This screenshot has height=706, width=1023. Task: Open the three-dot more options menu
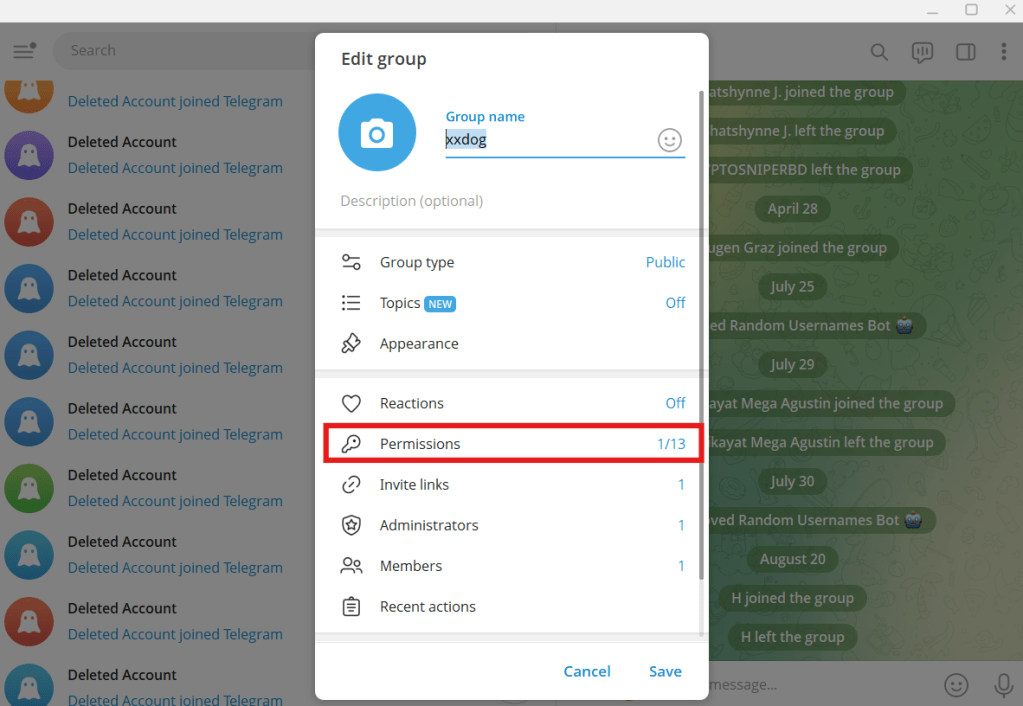pos(1004,52)
